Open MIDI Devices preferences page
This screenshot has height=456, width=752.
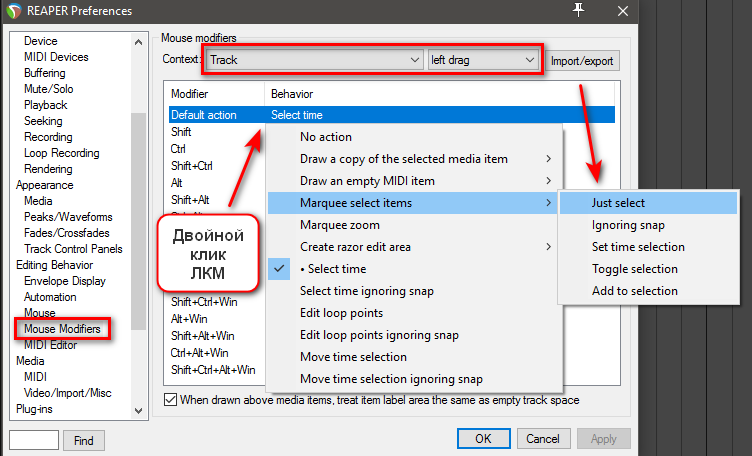[56, 57]
